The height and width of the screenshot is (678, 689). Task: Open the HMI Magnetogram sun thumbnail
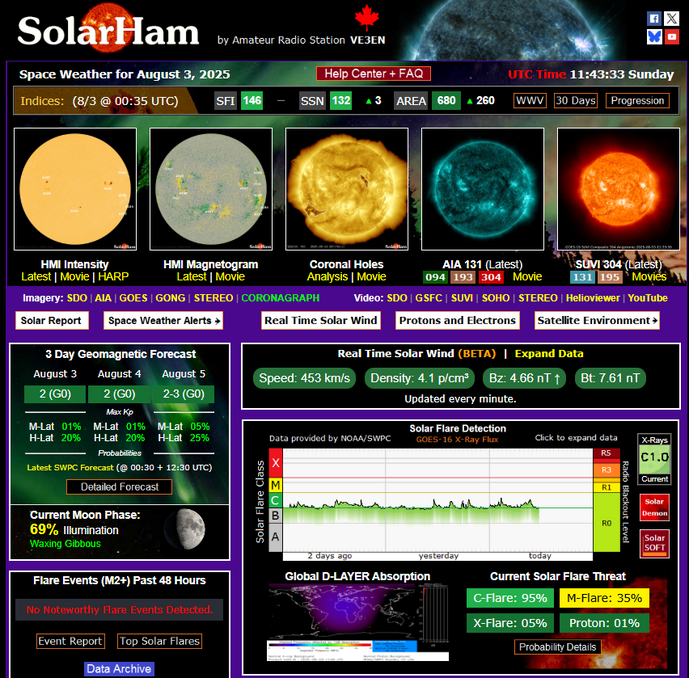(x=210, y=189)
